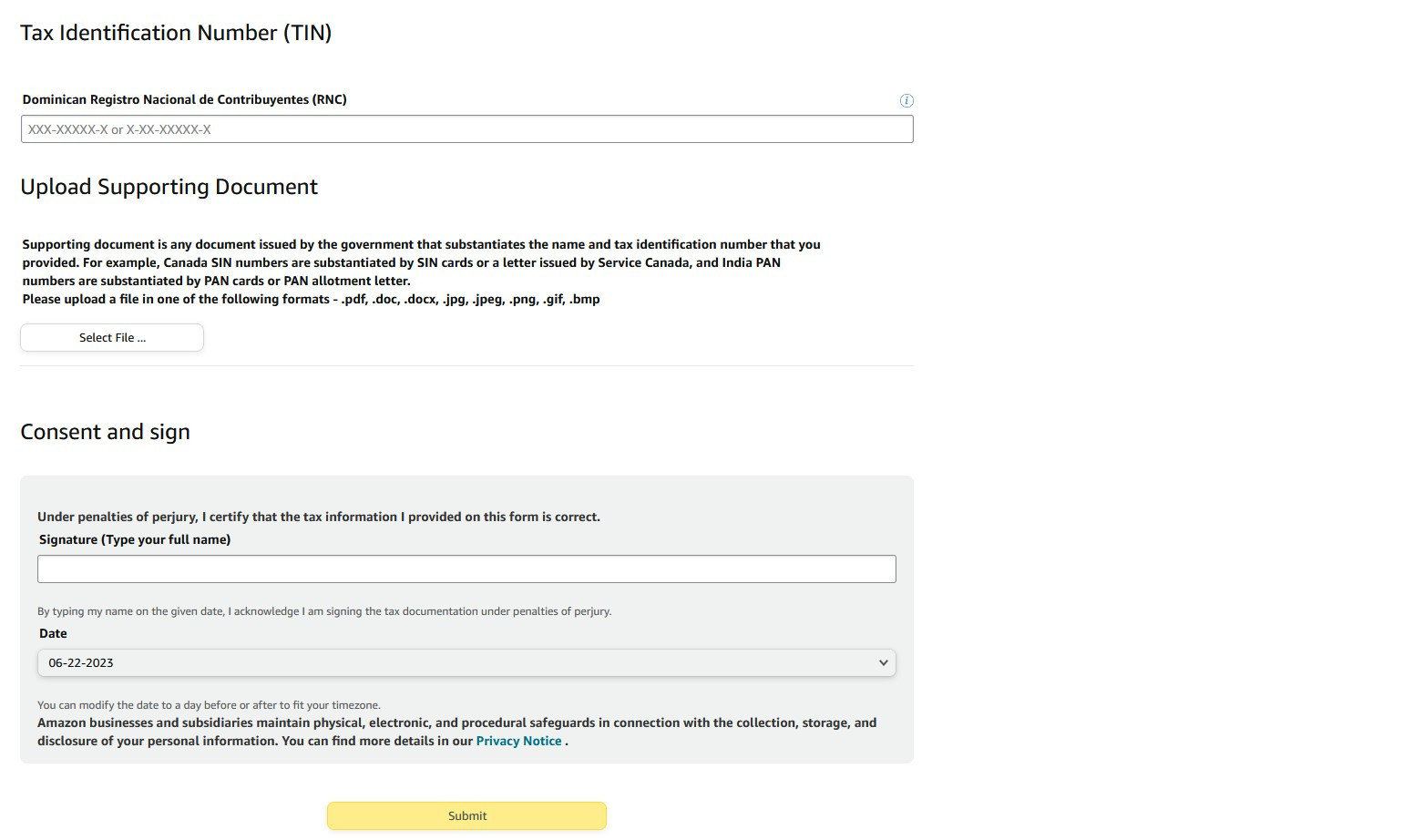Click the Amazon safeguards disclosure paragraph

tap(456, 732)
